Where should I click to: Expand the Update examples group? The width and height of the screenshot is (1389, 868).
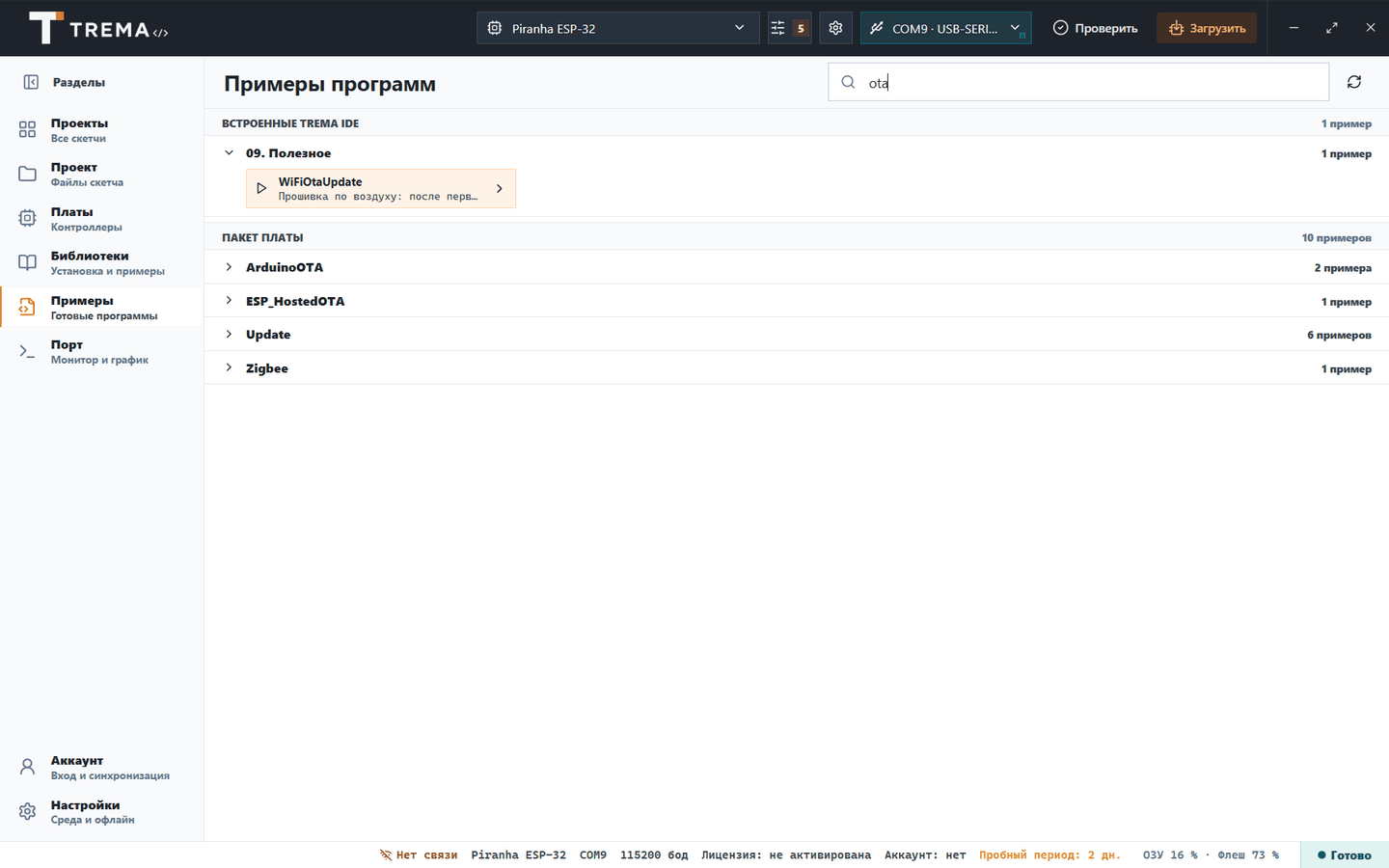pos(229,335)
